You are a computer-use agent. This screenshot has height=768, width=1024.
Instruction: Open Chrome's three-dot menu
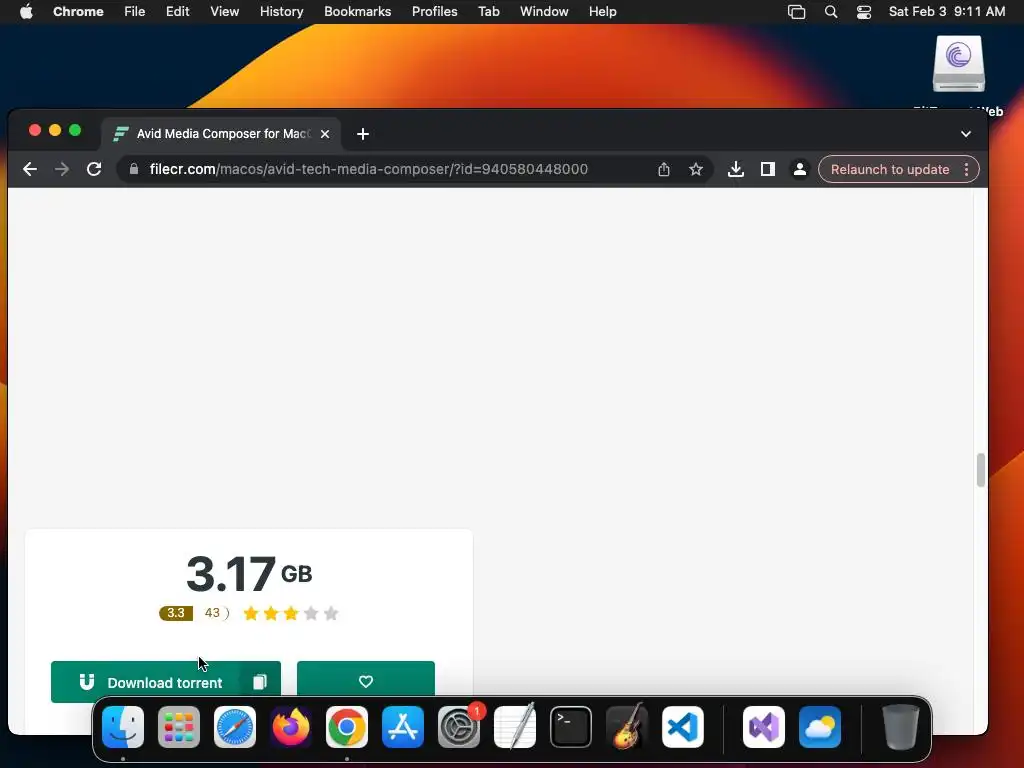pyautogui.click(x=967, y=169)
